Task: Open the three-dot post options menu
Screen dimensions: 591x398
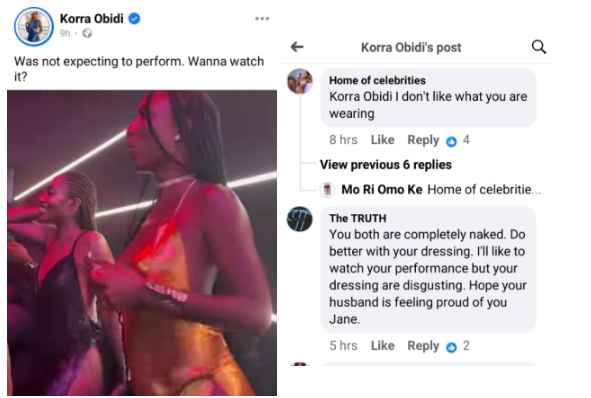Action: pyautogui.click(x=262, y=18)
